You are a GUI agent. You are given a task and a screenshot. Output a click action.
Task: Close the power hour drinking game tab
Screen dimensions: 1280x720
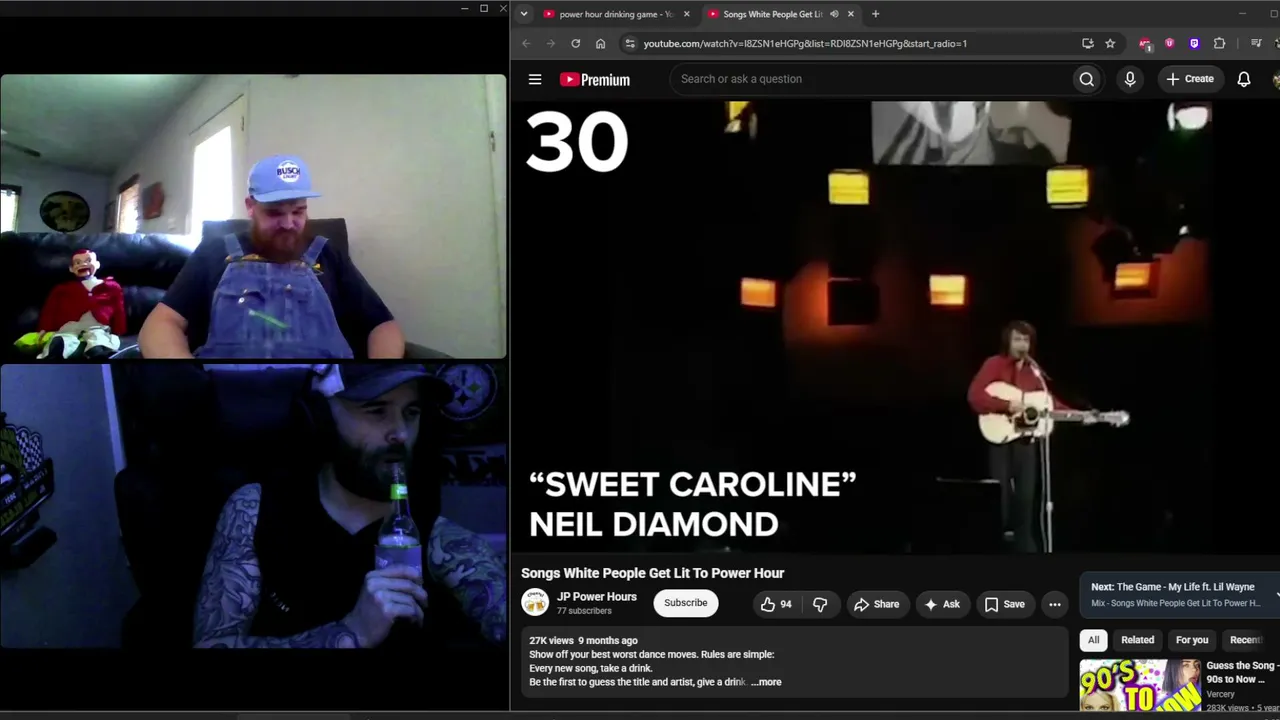686,14
